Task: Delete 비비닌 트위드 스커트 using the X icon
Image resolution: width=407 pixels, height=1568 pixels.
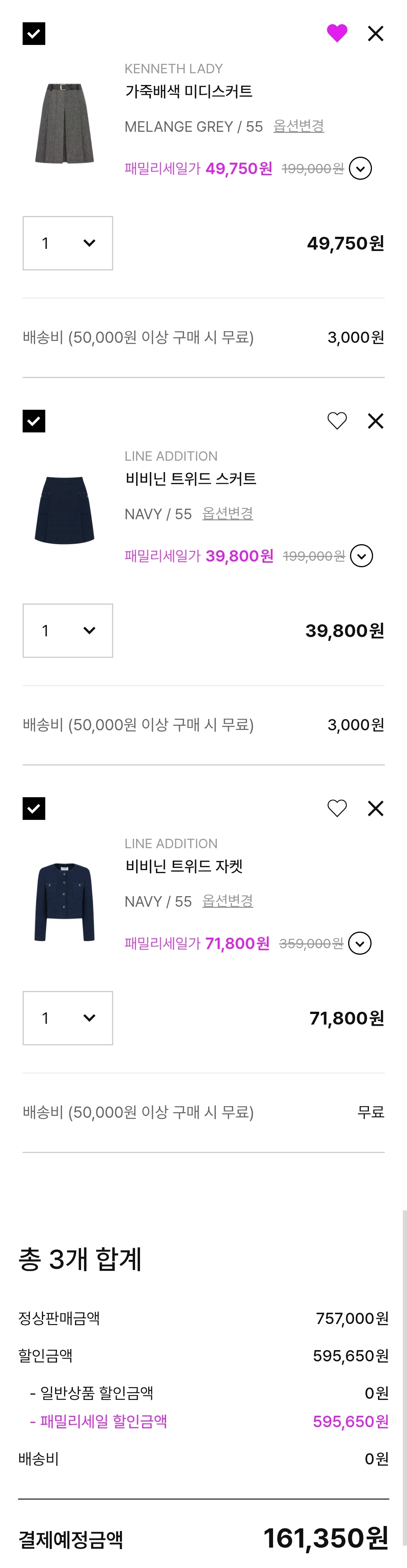Action: point(376,421)
